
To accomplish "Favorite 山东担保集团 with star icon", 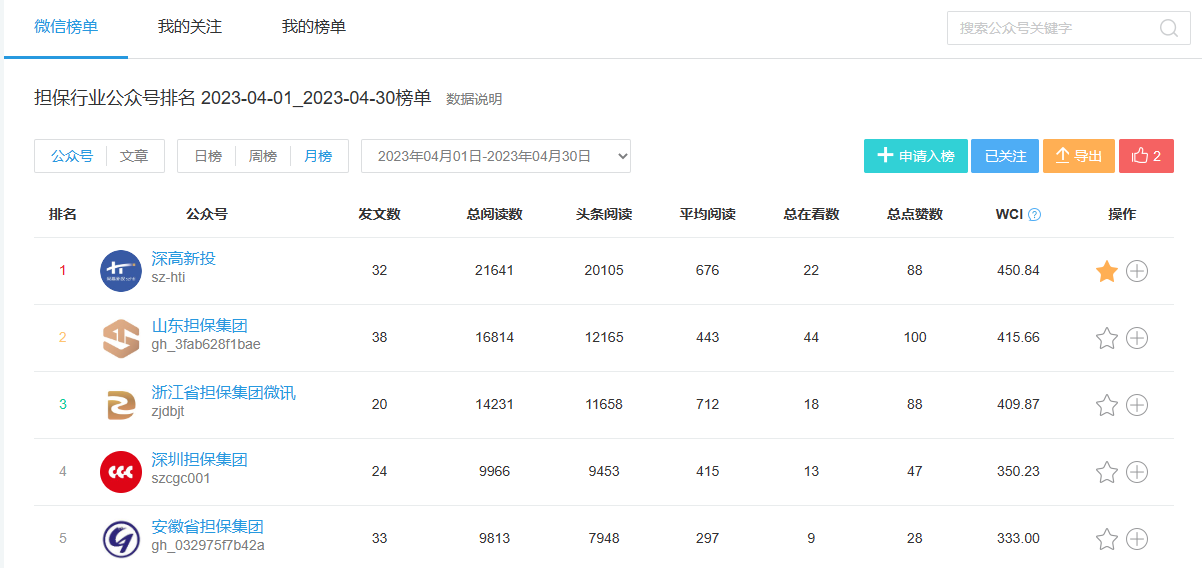I will point(1106,338).
